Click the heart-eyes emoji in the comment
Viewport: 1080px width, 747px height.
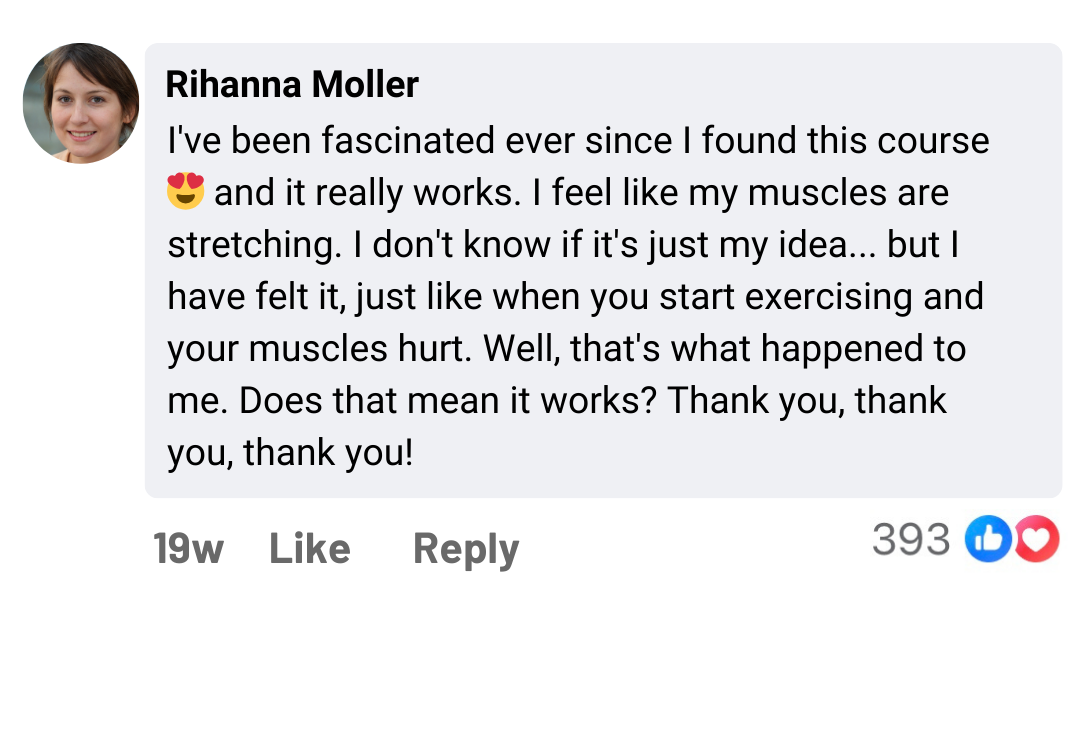pyautogui.click(x=186, y=192)
